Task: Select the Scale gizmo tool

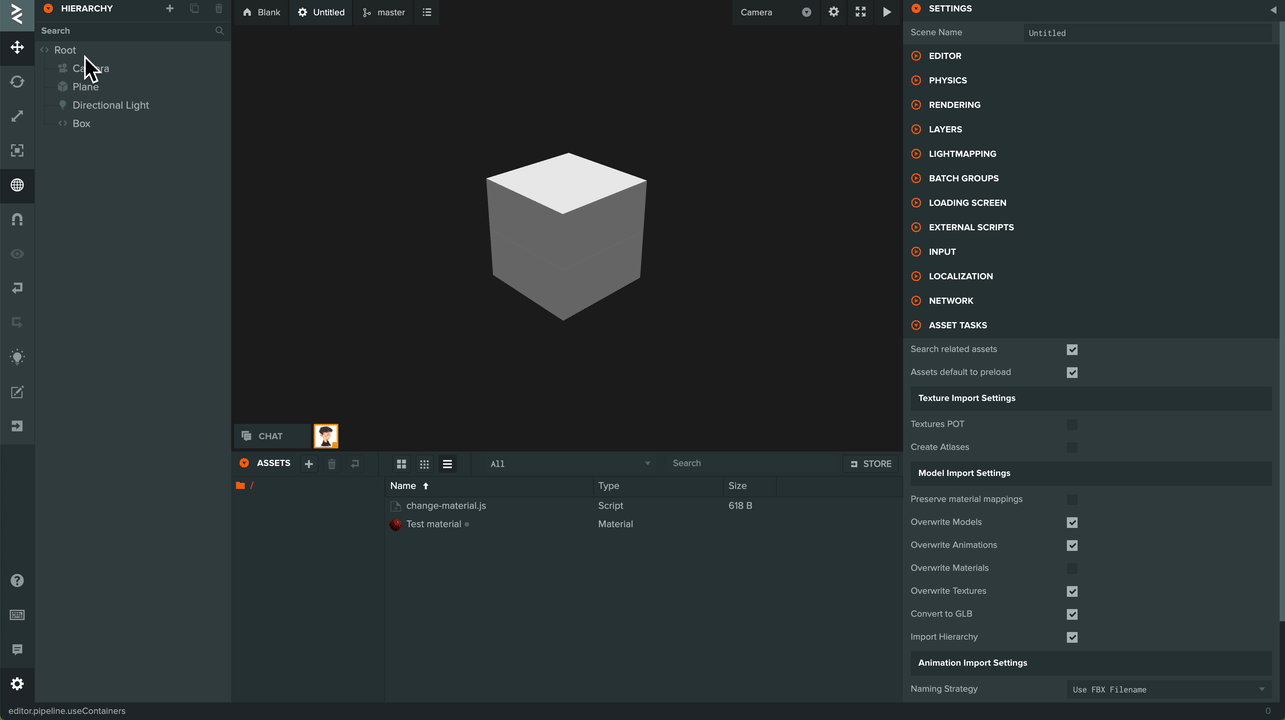Action: click(17, 116)
